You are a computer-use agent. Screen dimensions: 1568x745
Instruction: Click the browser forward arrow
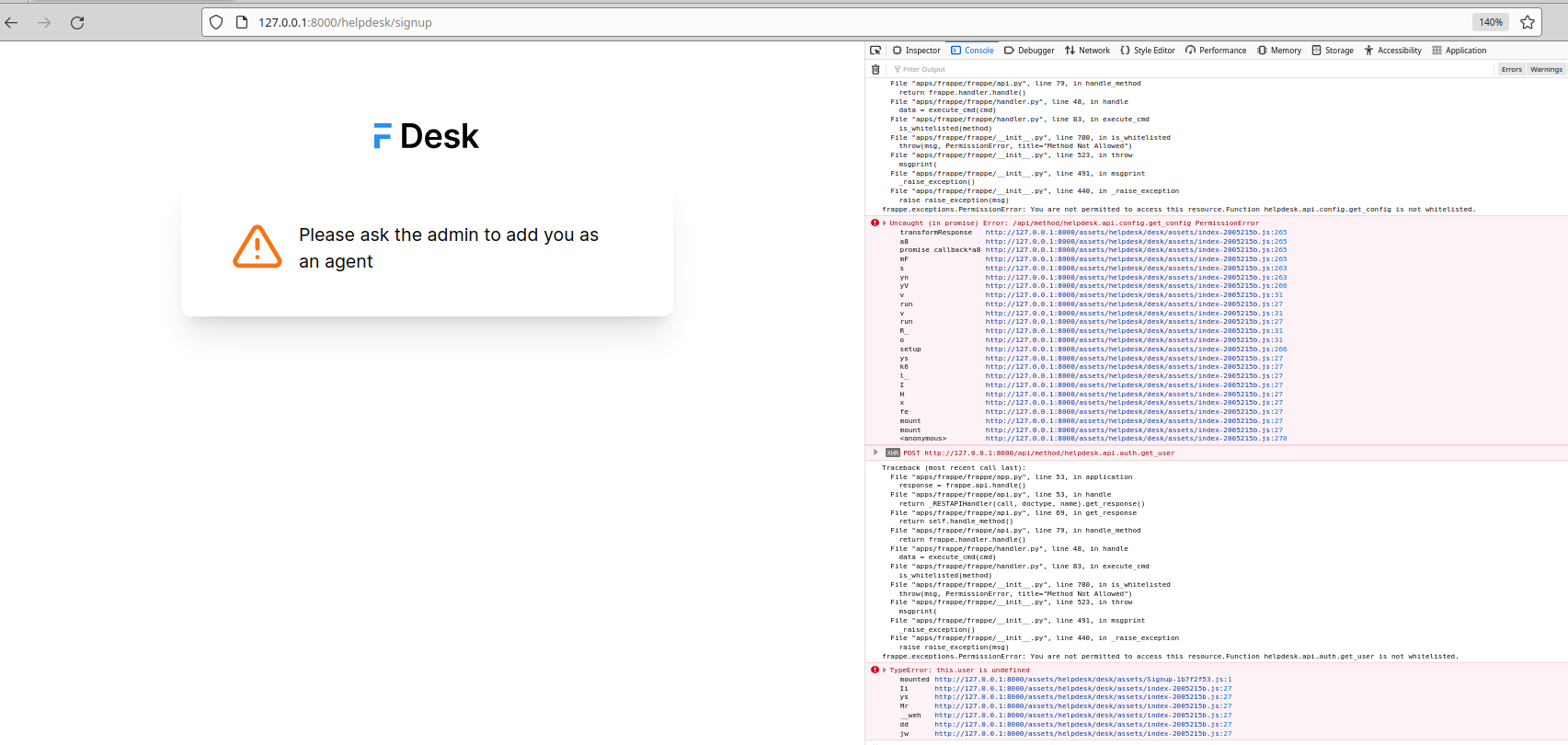44,22
